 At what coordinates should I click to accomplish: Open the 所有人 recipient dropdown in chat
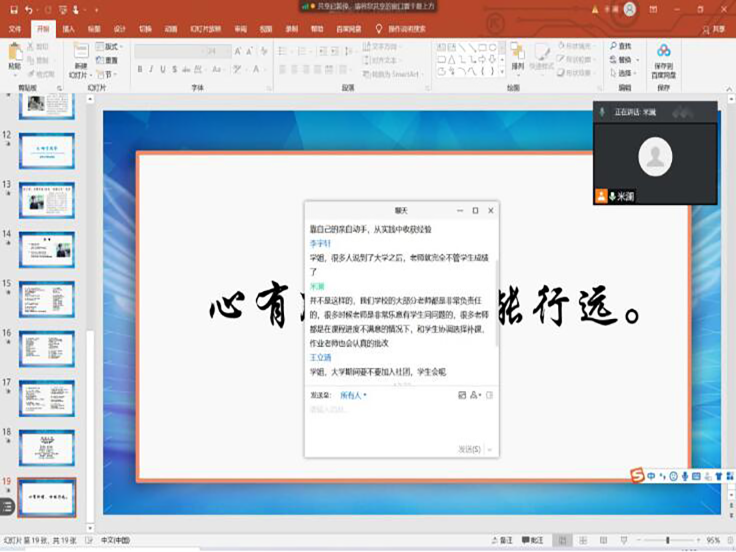(354, 395)
